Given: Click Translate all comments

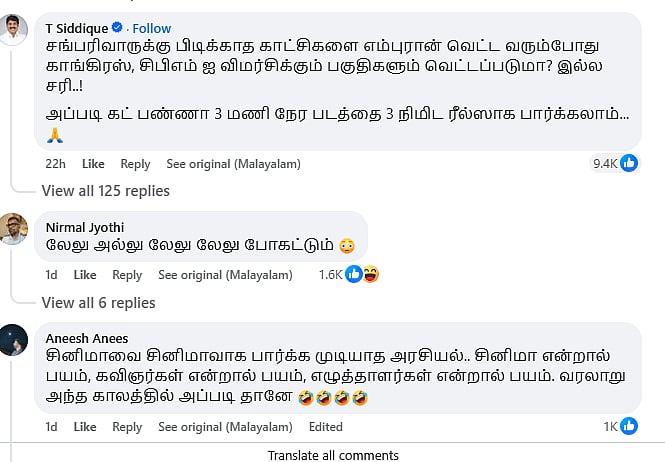Looking at the screenshot, I should [x=333, y=455].
